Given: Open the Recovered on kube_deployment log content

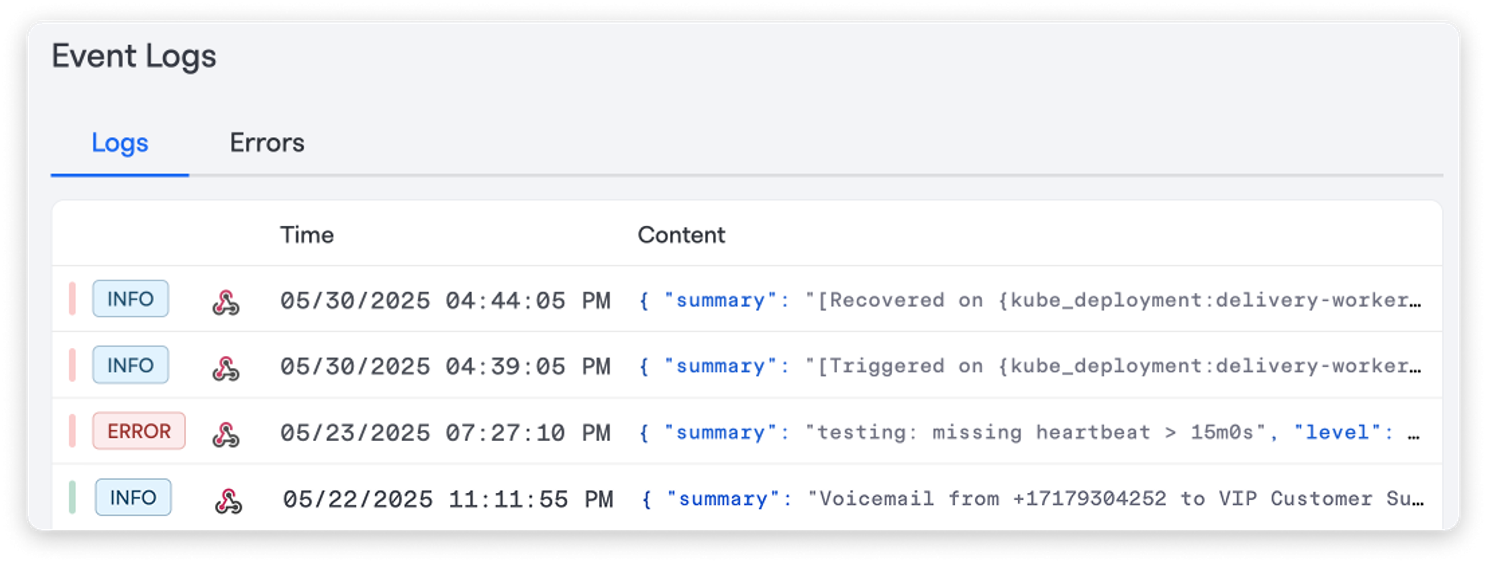Looking at the screenshot, I should (x=1030, y=300).
